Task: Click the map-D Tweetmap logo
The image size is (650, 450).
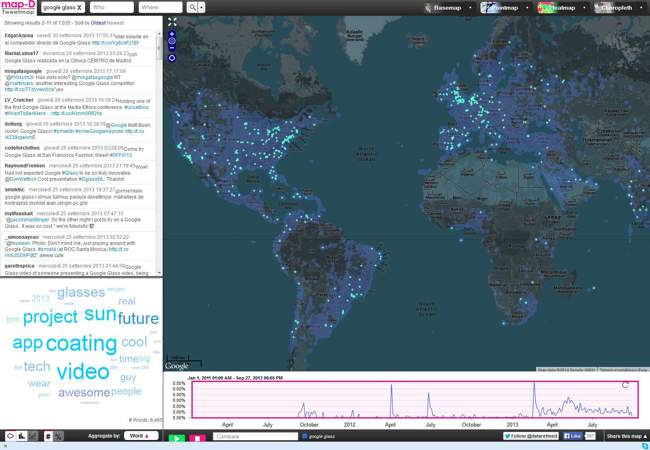Action: [18, 7]
